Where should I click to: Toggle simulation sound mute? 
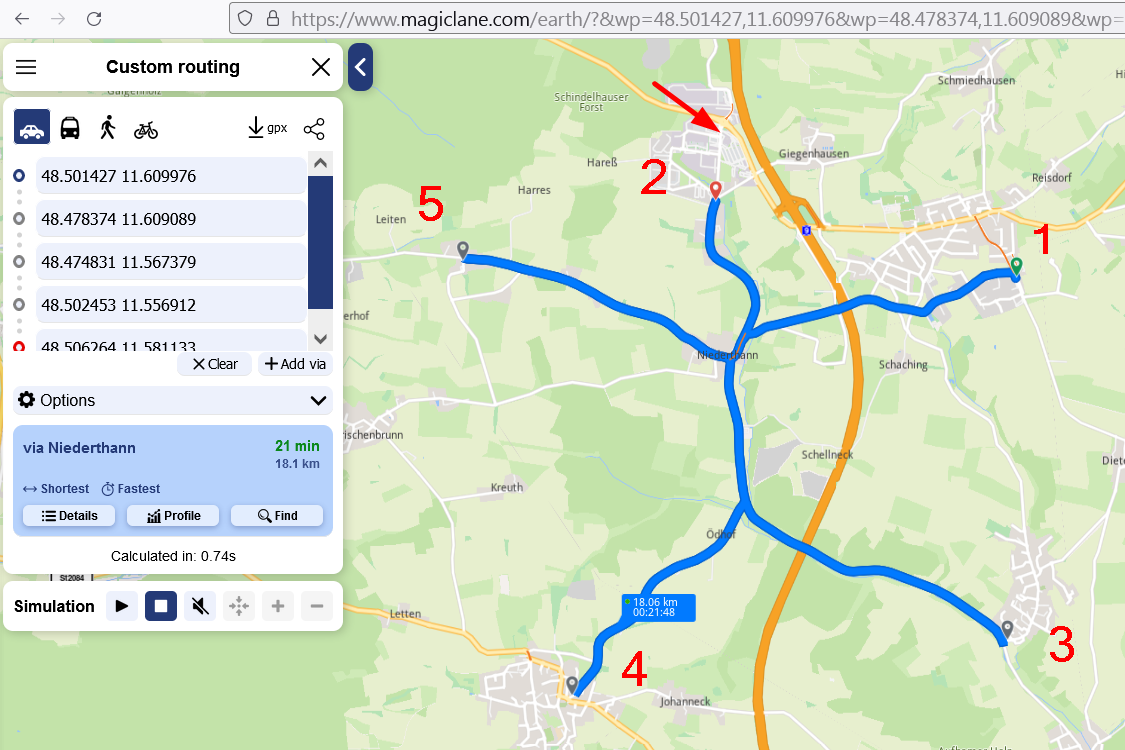[x=200, y=606]
